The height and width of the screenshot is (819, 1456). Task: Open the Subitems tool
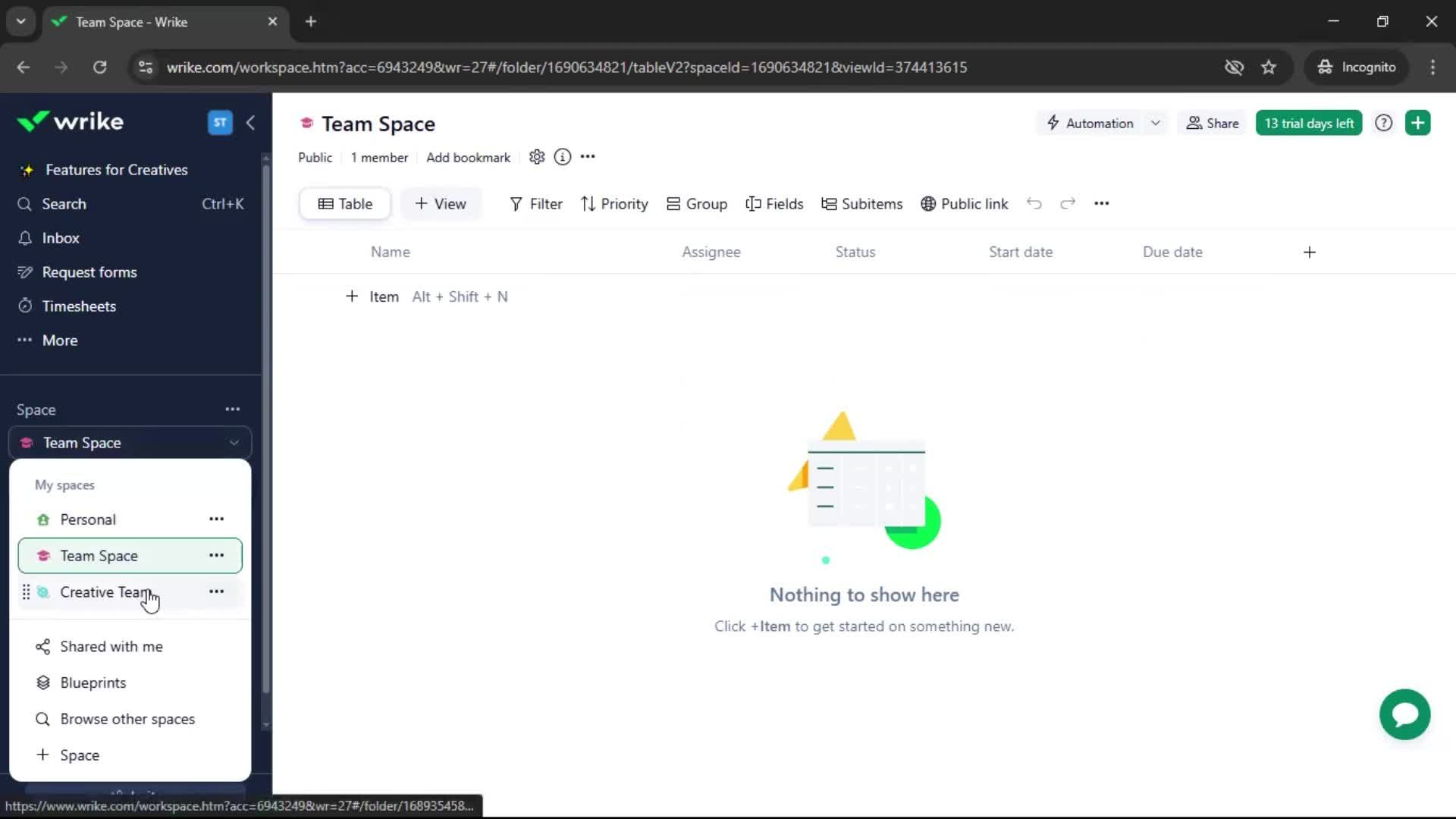click(862, 204)
